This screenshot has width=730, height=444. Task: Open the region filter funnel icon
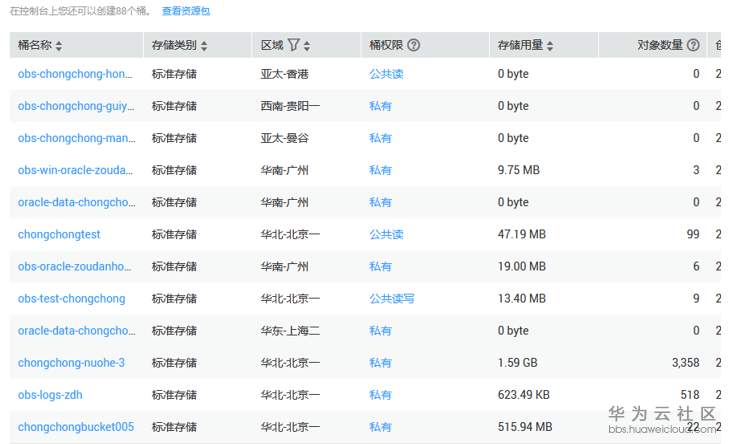click(293, 45)
